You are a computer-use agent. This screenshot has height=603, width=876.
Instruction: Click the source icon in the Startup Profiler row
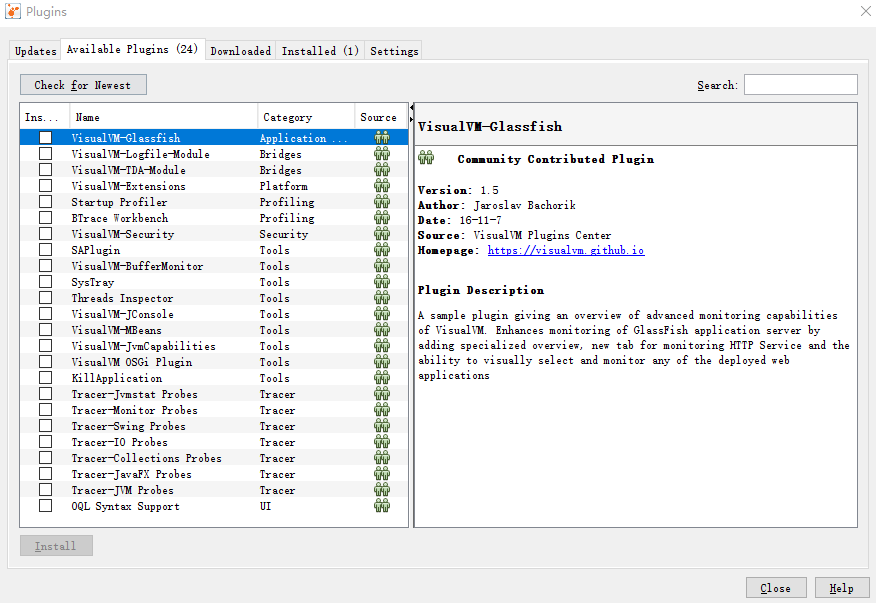click(382, 202)
